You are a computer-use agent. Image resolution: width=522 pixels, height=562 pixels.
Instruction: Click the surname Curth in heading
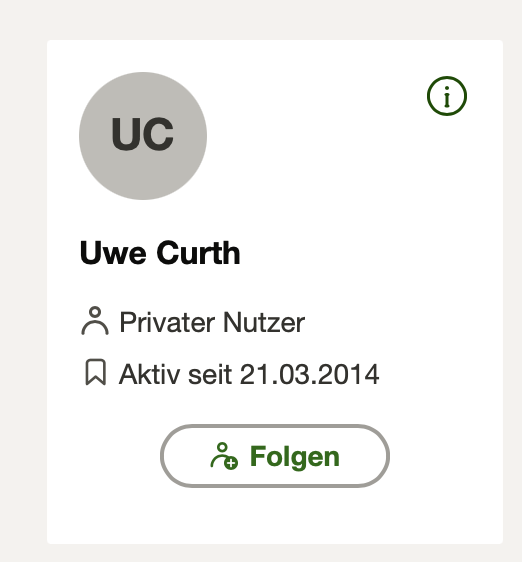click(x=198, y=253)
